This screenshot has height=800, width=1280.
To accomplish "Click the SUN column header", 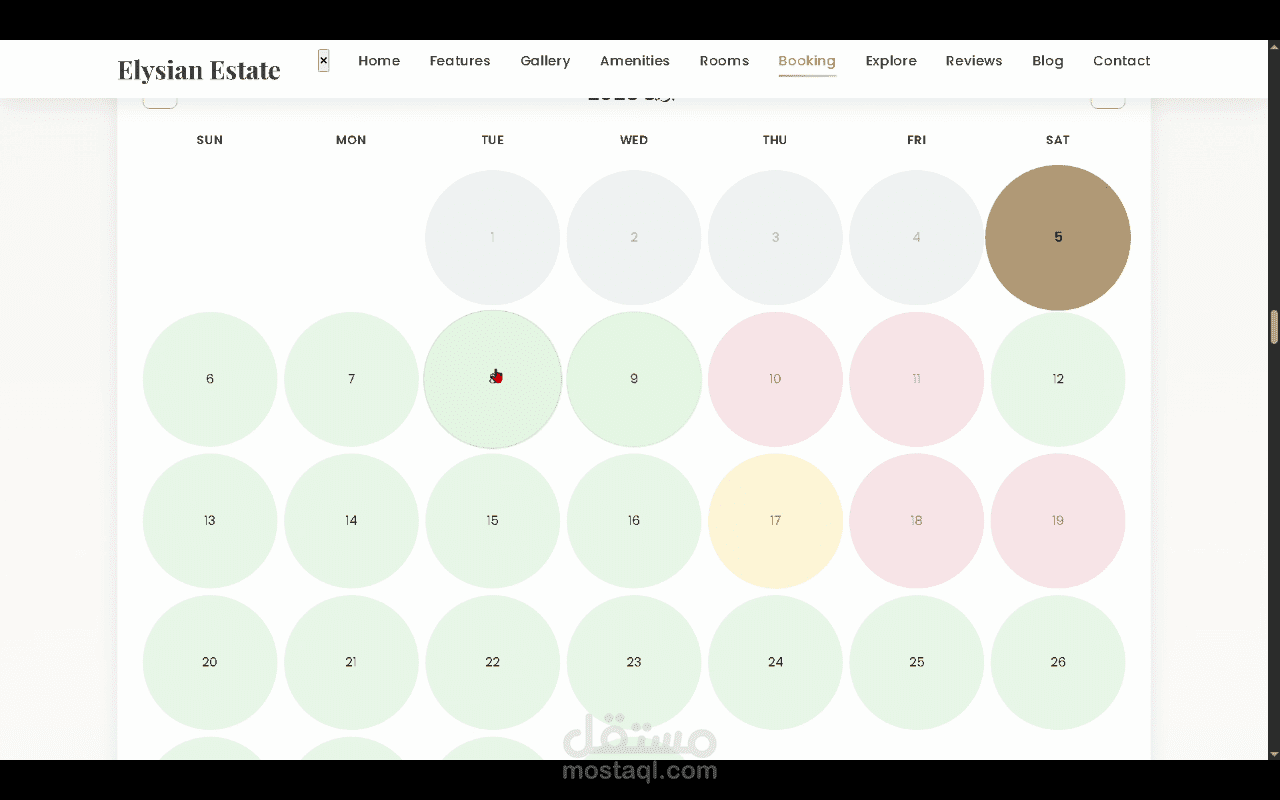I will pos(210,140).
